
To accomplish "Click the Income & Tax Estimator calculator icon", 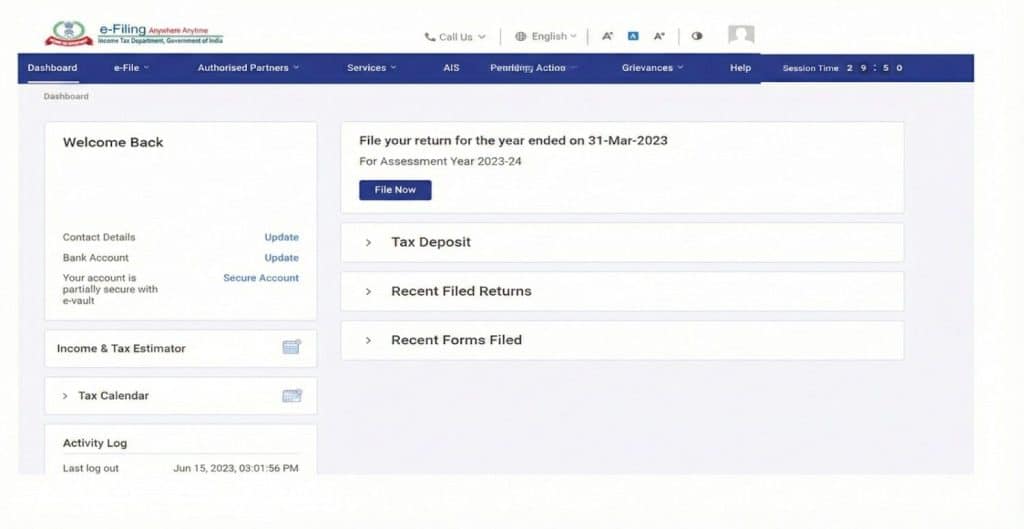I will tap(291, 347).
